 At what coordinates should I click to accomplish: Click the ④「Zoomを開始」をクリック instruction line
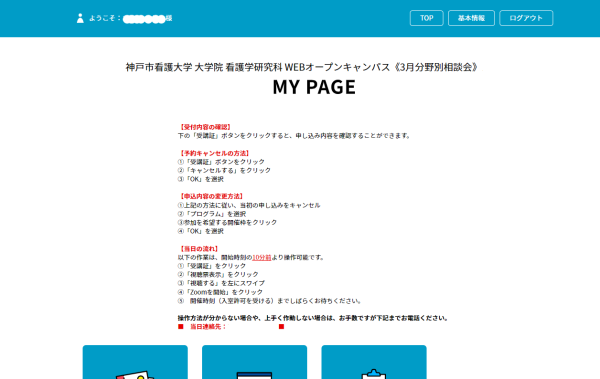click(x=220, y=292)
